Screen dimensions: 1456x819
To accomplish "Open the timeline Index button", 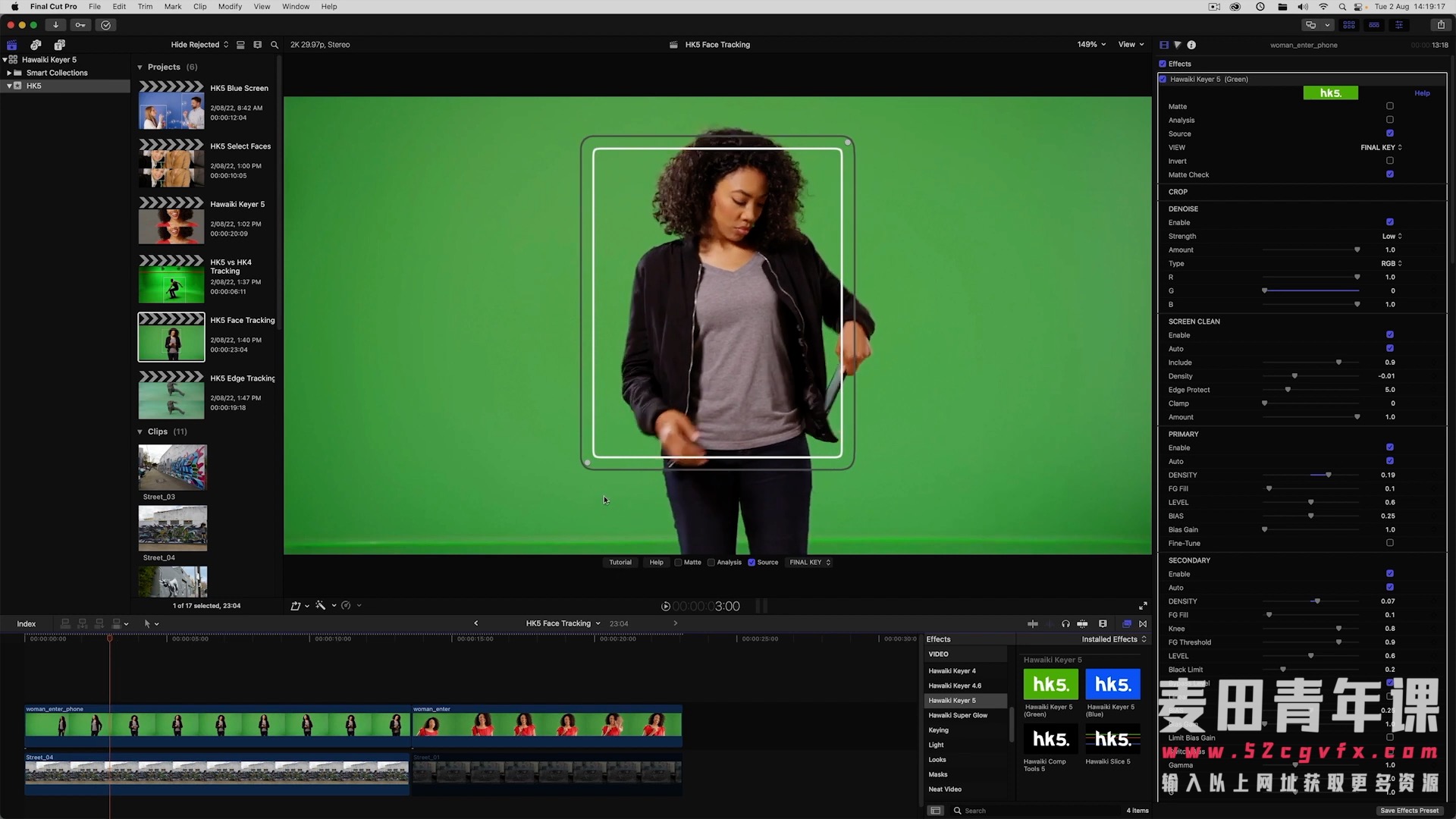I will coord(27,624).
